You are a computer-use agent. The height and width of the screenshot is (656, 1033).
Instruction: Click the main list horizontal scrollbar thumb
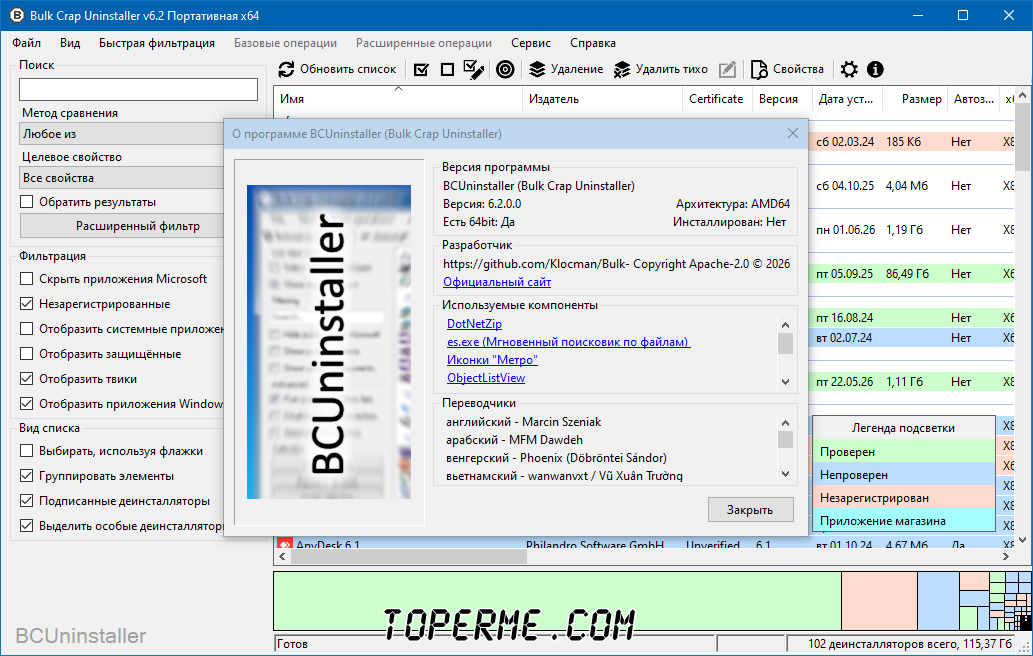tap(408, 557)
